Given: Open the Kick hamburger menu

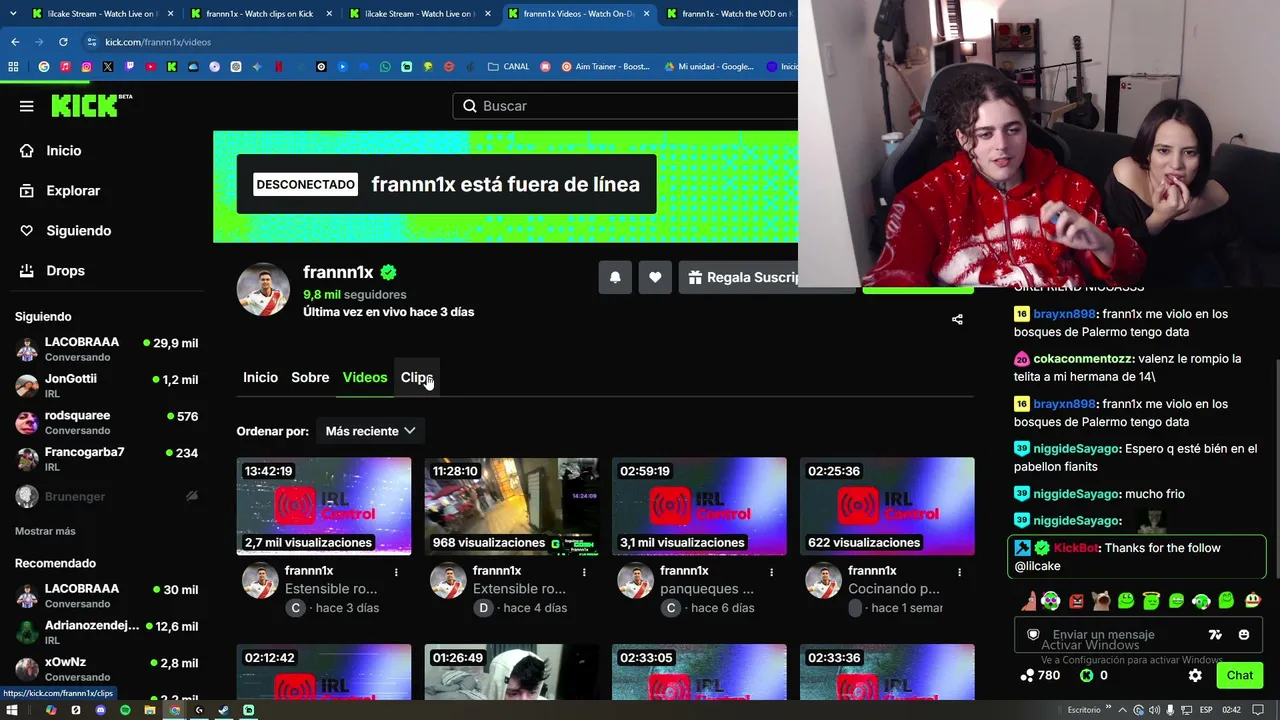Looking at the screenshot, I should [x=27, y=106].
